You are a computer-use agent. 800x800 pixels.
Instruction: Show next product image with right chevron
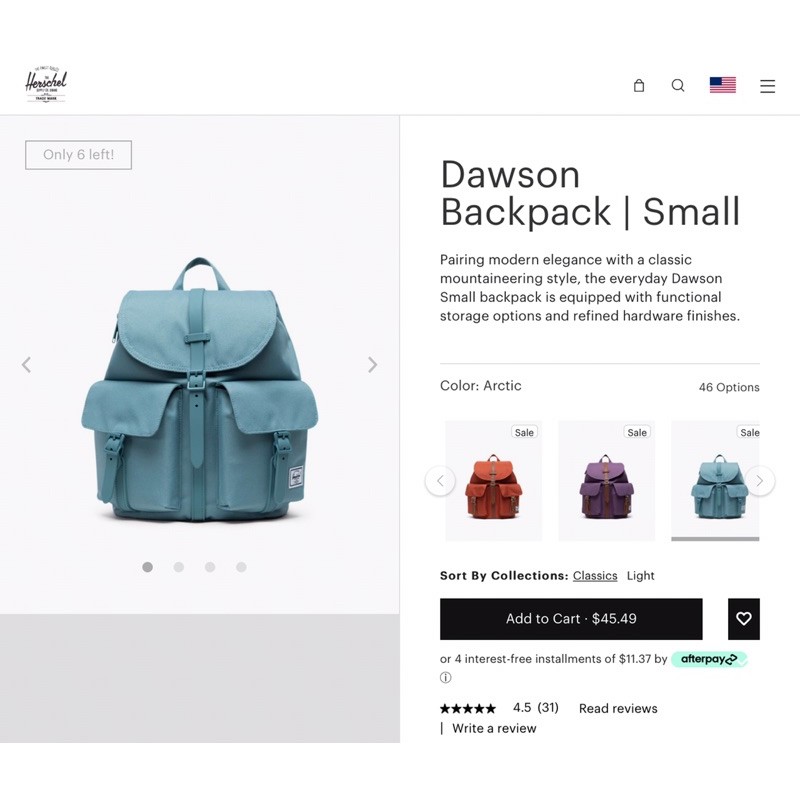[x=372, y=364]
